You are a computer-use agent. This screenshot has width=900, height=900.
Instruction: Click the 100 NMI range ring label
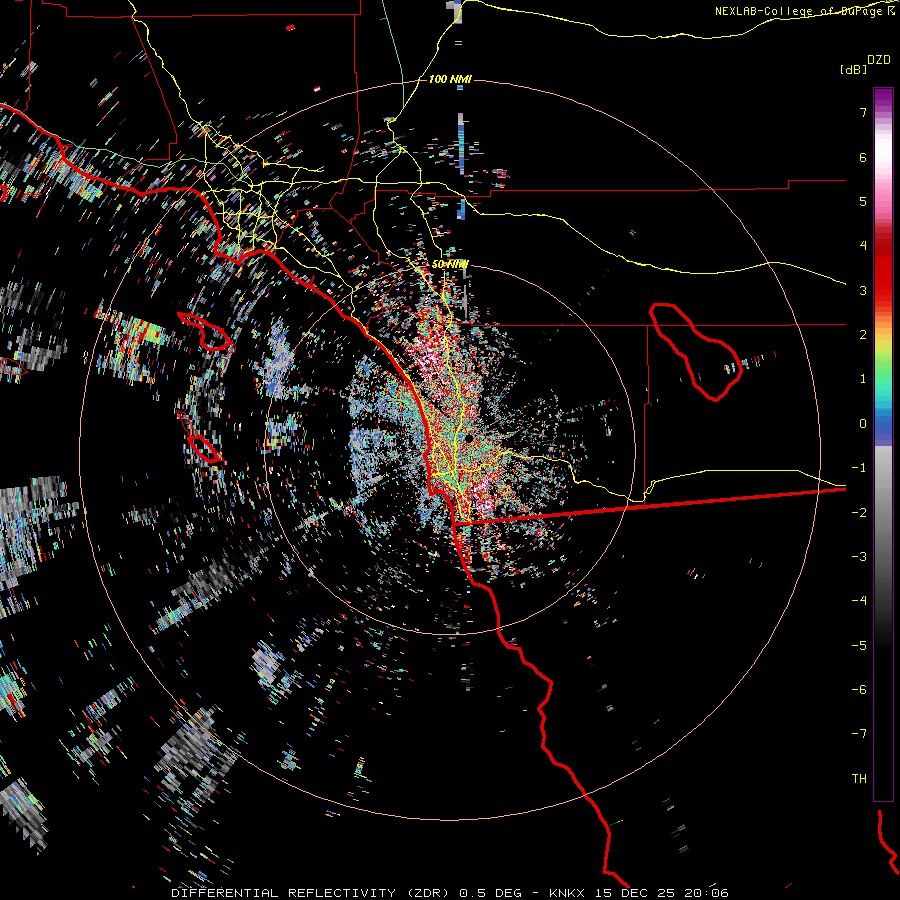(x=450, y=79)
